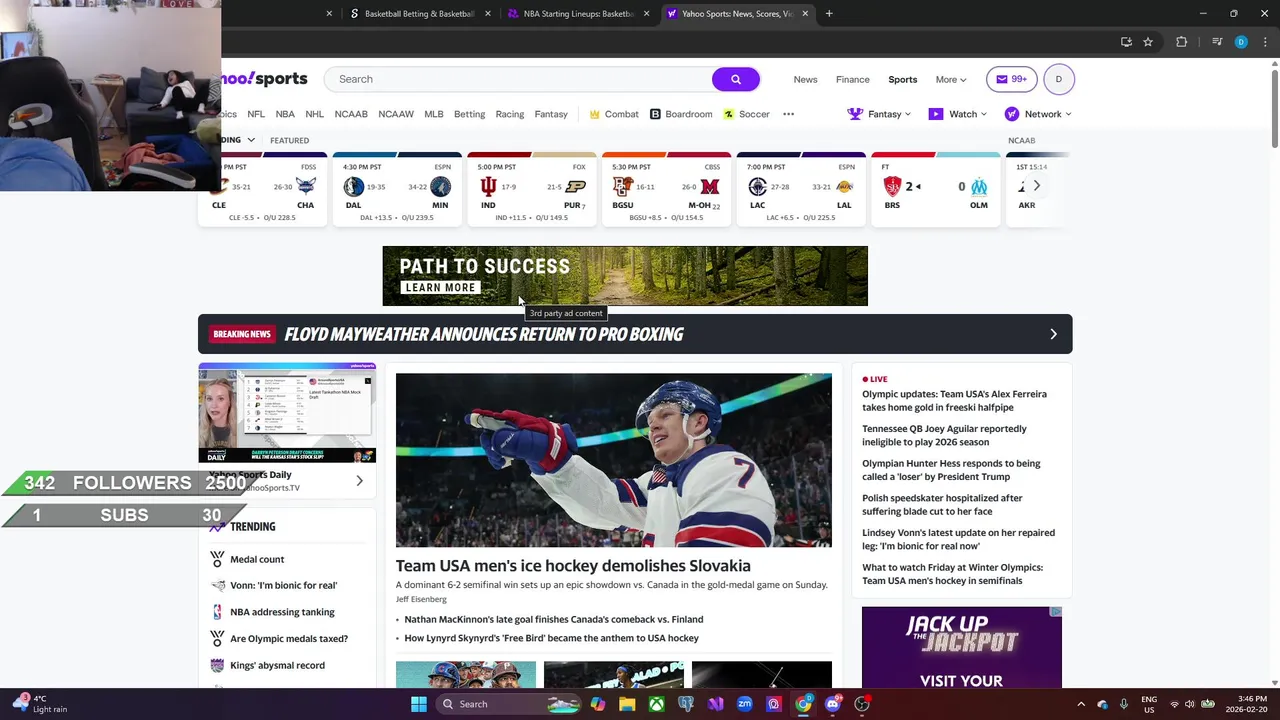
Task: Switch to the Basketball Betting tab
Action: pos(419,14)
